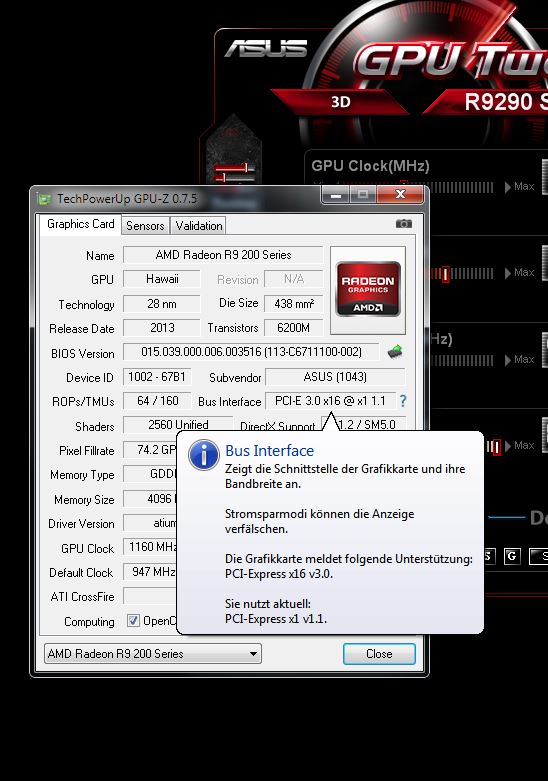The image size is (548, 781).
Task: Click the ROPs/TMUs value 64 / 160
Action: pos(157,401)
